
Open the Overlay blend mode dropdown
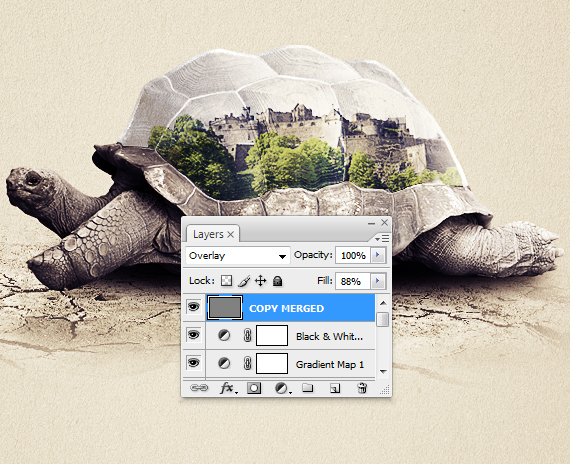(x=237, y=256)
